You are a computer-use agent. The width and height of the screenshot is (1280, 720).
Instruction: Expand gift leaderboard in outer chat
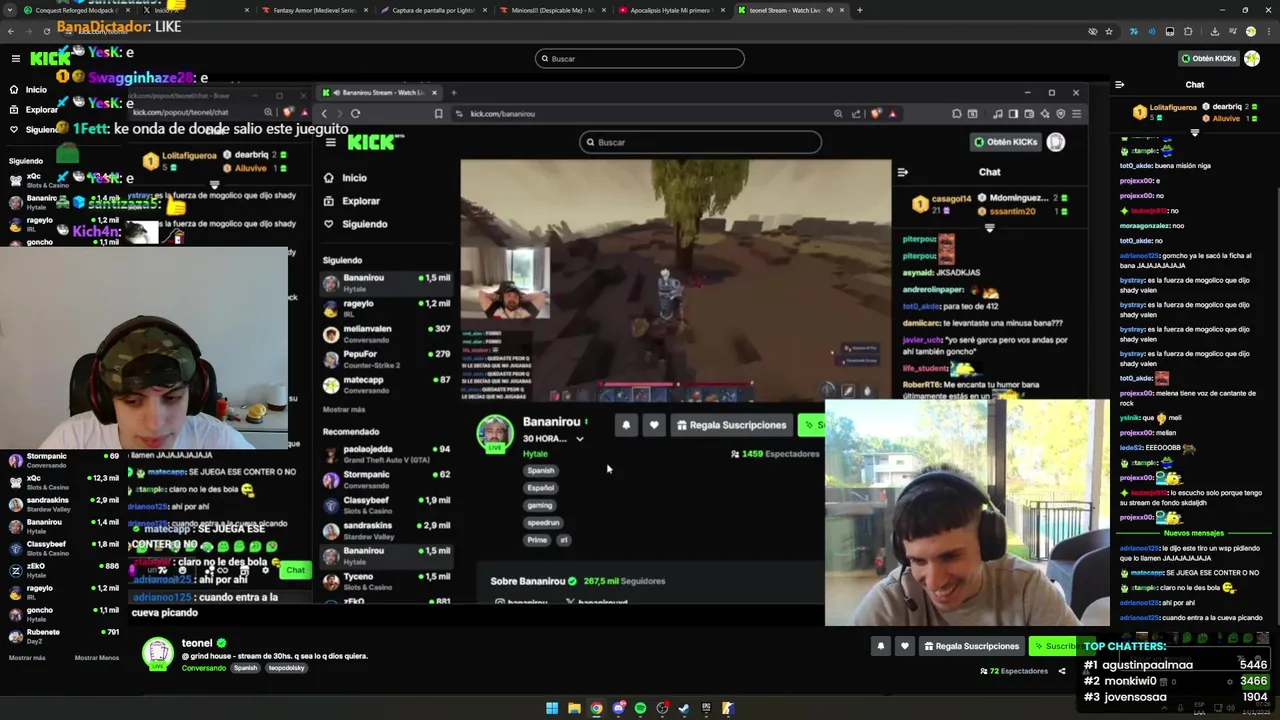(1194, 132)
